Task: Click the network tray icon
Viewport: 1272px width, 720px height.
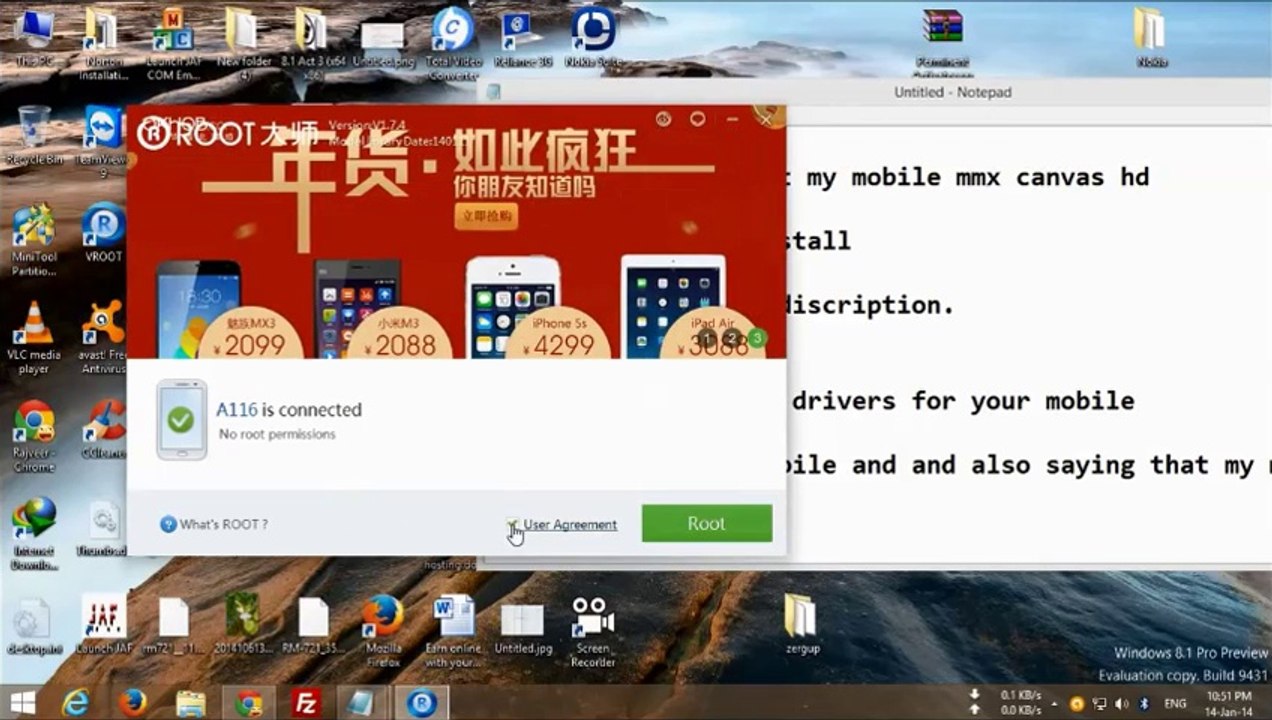Action: point(1100,703)
